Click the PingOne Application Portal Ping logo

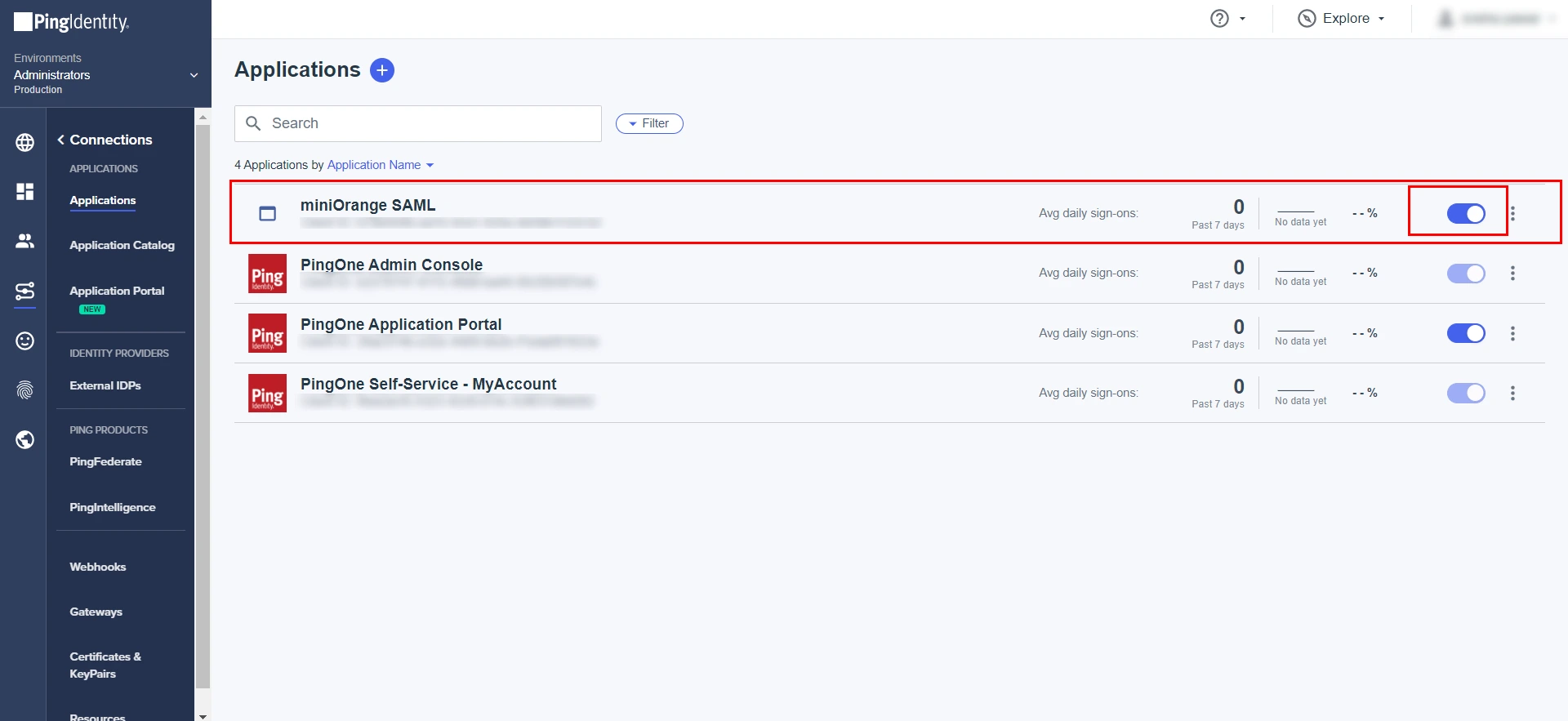tap(267, 333)
